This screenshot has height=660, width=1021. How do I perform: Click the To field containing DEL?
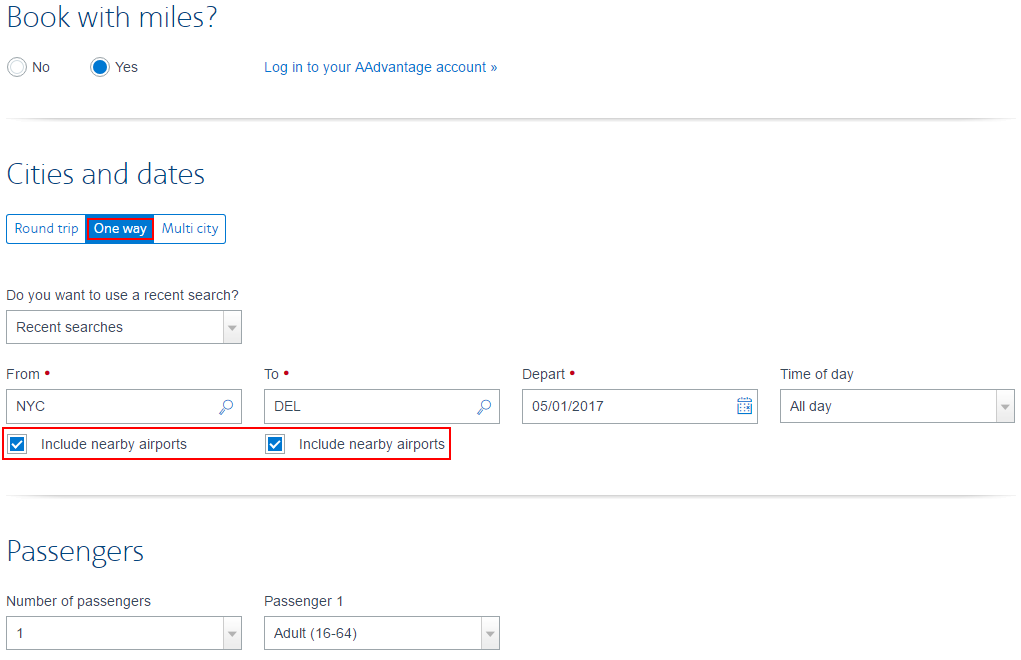pyautogui.click(x=382, y=406)
